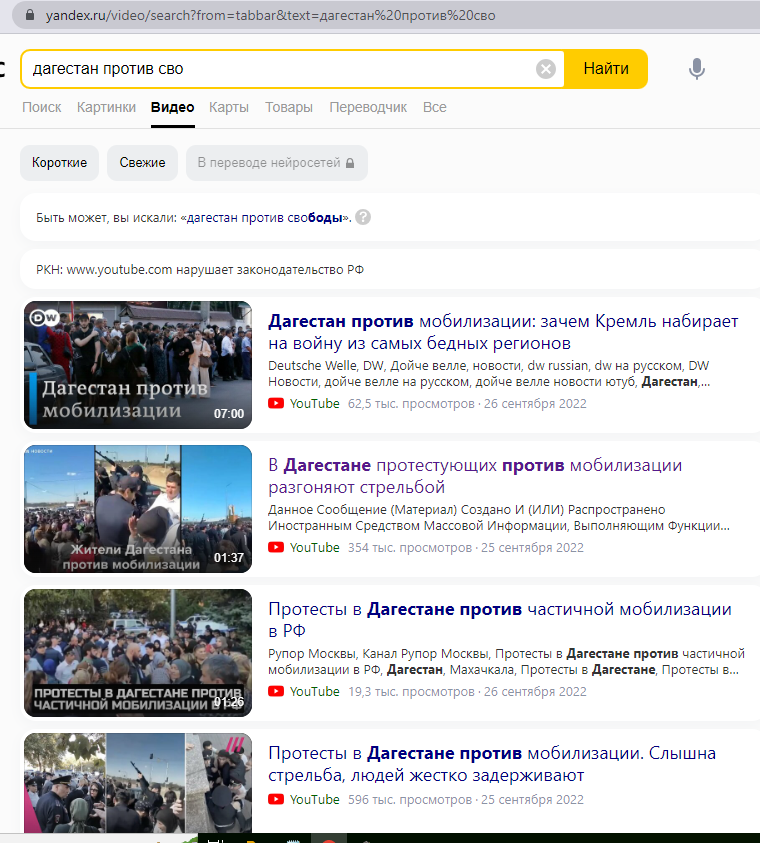This screenshot has height=843, width=760.
Task: Open thumbnail Жители Дагестана против мобилизации
Action: point(138,509)
